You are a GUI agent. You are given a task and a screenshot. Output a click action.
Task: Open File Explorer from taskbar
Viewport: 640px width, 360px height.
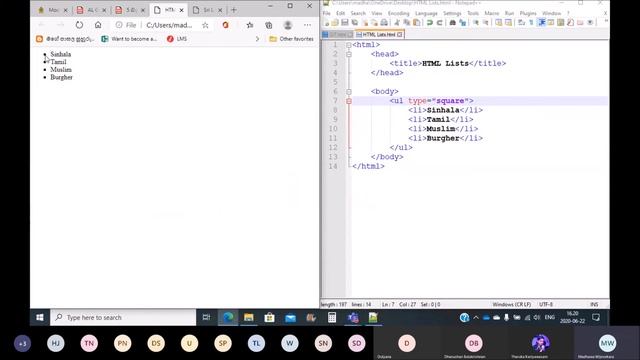coord(249,317)
